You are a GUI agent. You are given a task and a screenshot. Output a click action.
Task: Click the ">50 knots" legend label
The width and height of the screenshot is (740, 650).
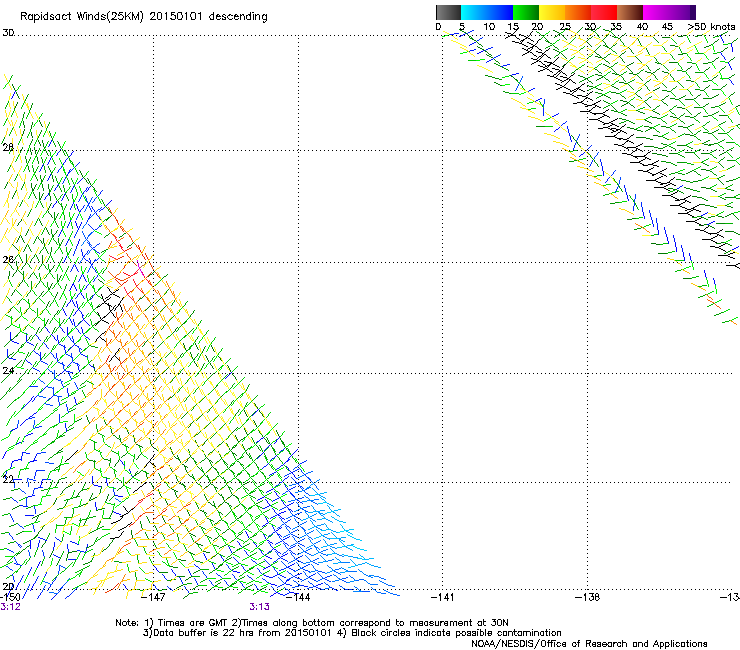coord(711,27)
